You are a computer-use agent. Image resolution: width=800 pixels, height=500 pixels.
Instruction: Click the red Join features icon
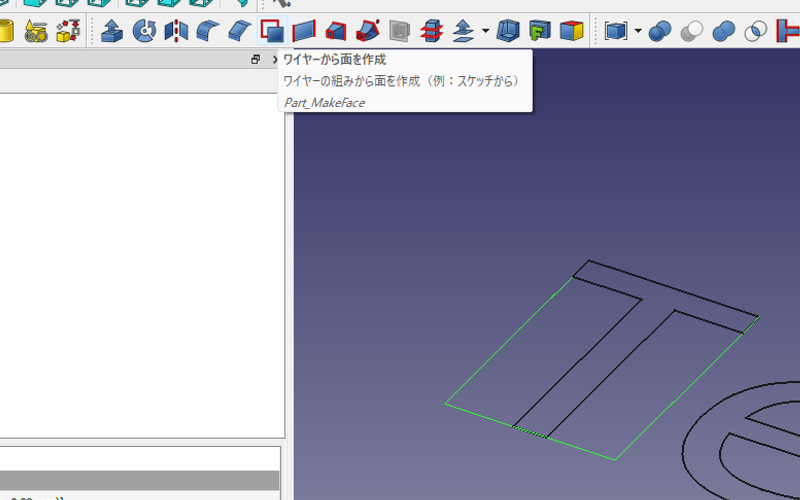[788, 31]
